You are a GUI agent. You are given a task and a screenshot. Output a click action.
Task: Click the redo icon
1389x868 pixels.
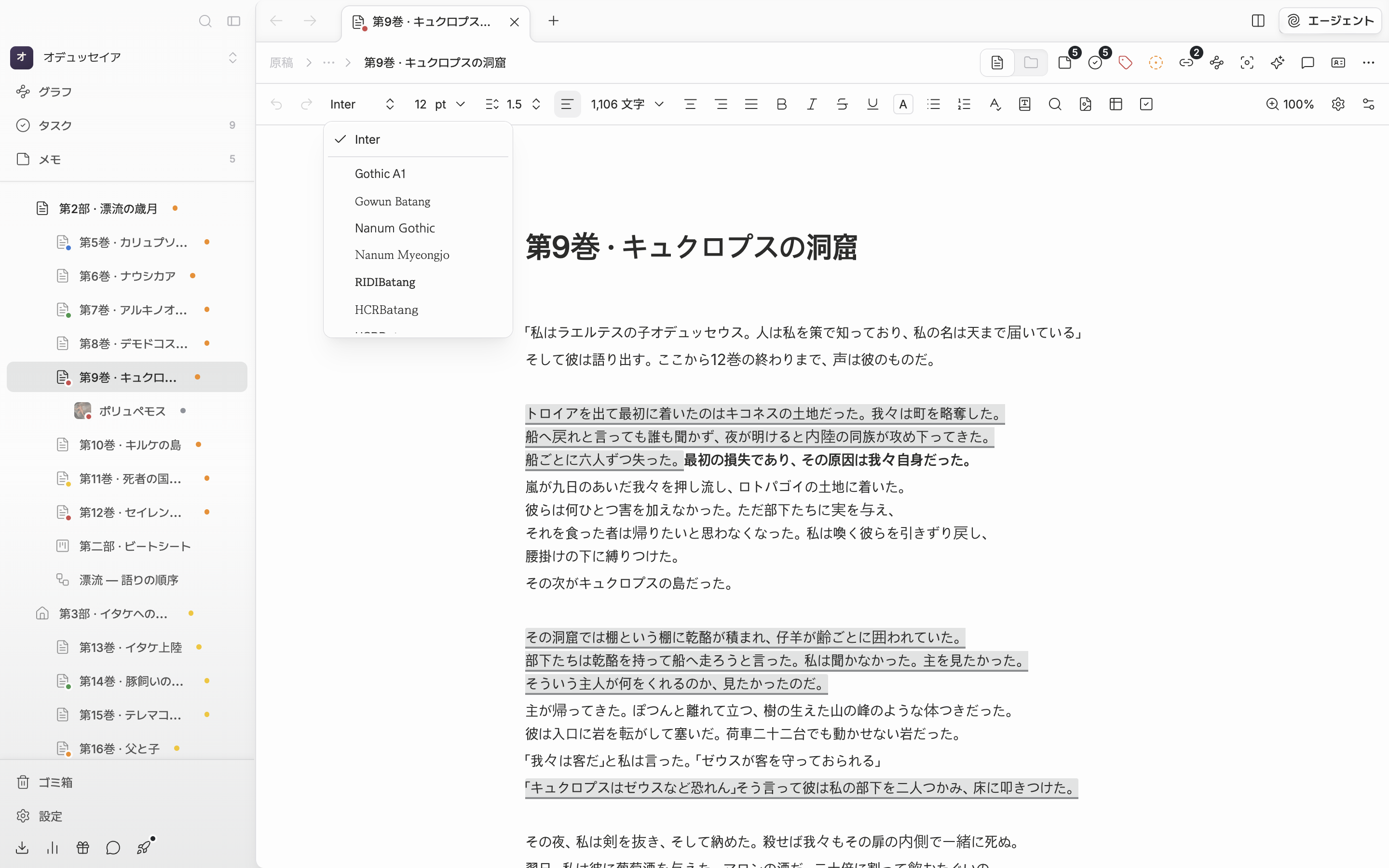tap(307, 104)
